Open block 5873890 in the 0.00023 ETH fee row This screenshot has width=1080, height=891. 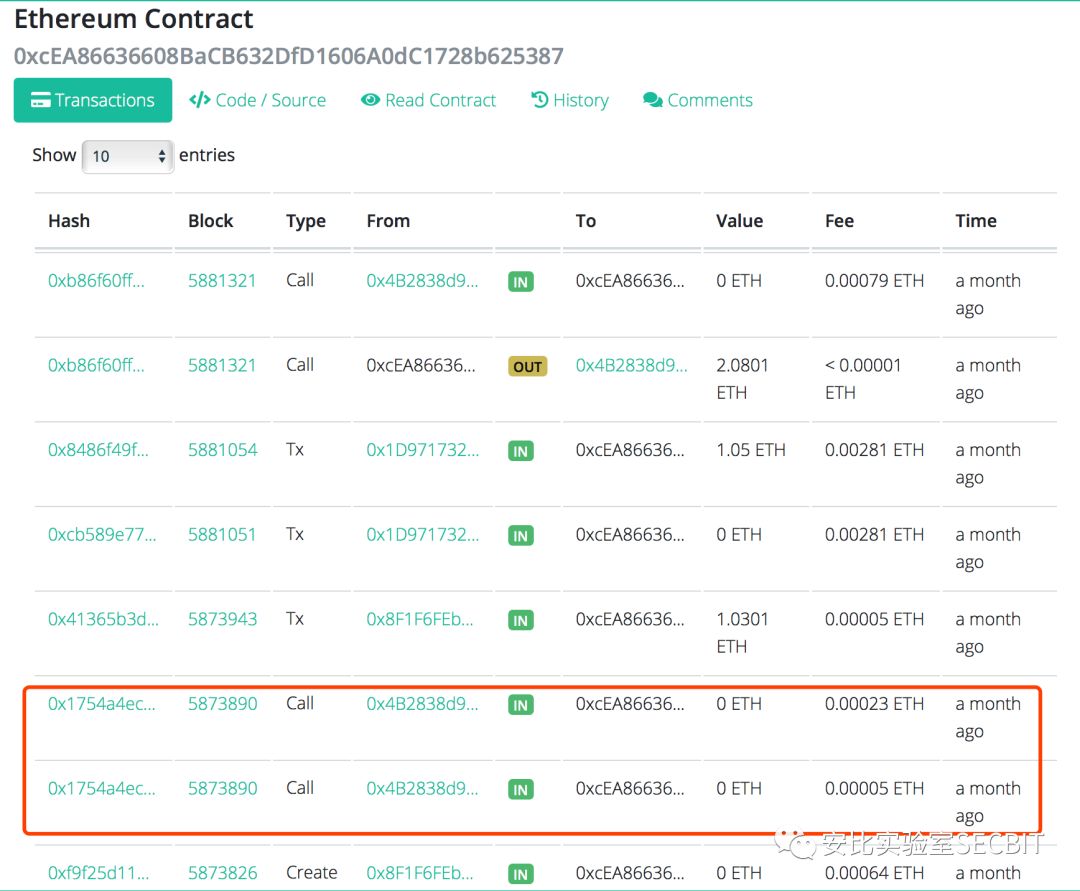pyautogui.click(x=222, y=704)
